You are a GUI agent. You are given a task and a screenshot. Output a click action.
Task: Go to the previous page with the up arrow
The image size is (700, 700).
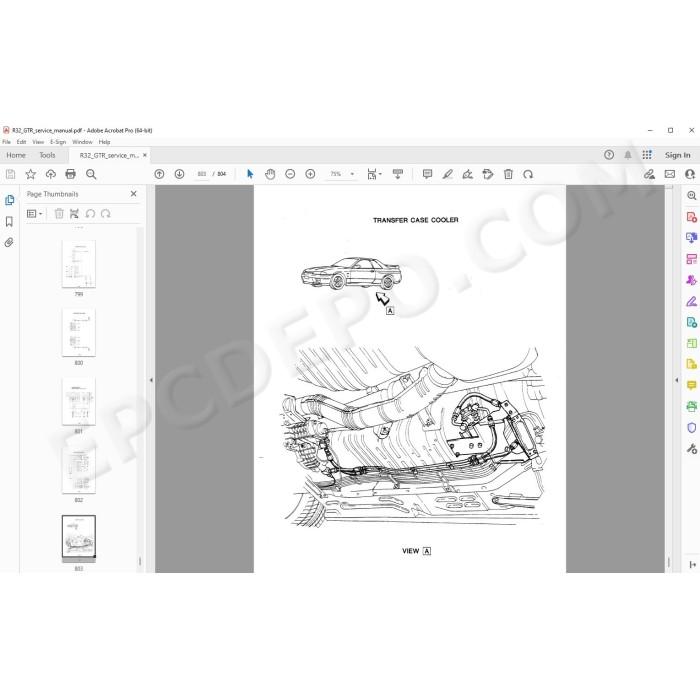tap(159, 174)
